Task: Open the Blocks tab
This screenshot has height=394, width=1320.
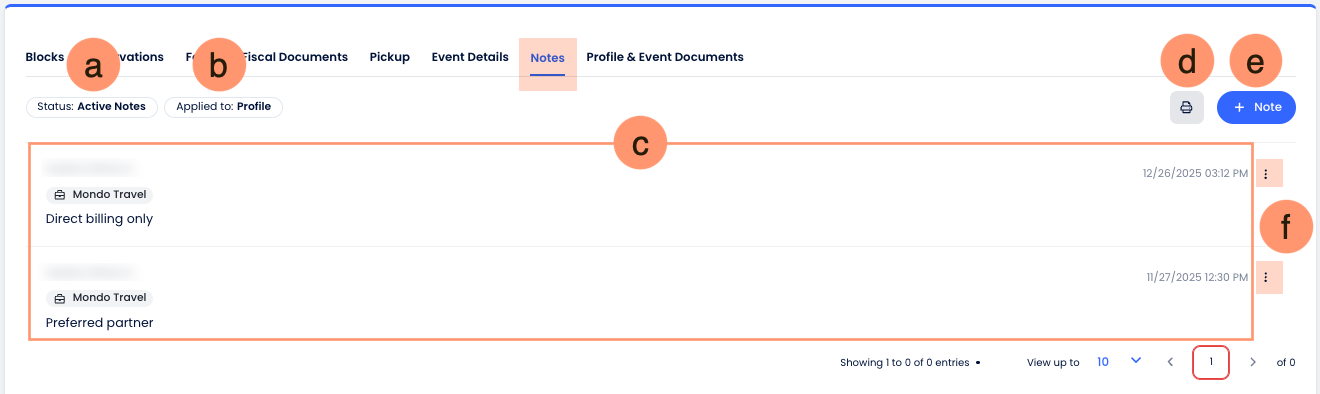Action: click(44, 57)
